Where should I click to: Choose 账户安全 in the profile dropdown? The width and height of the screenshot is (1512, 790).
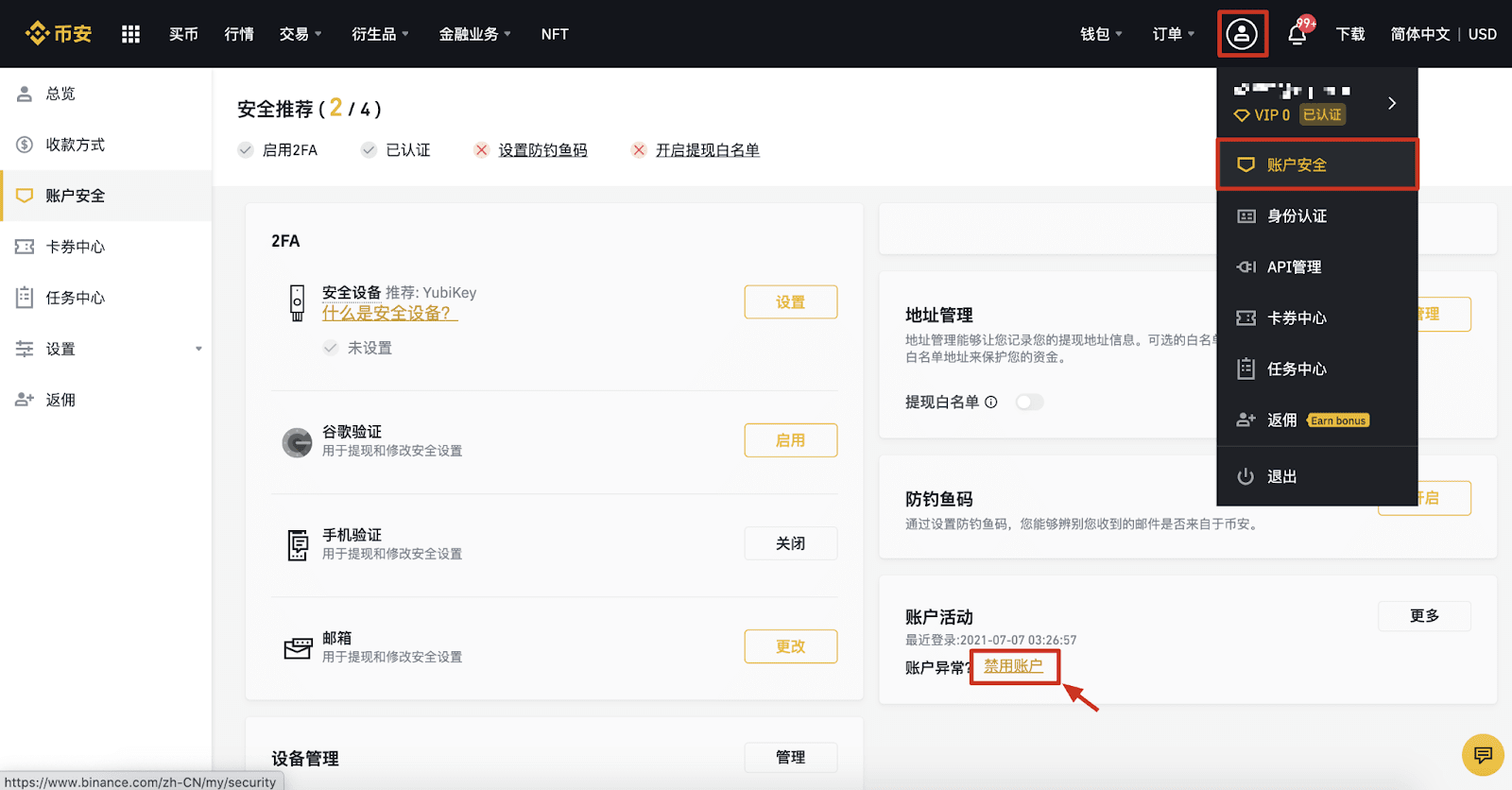click(1317, 164)
